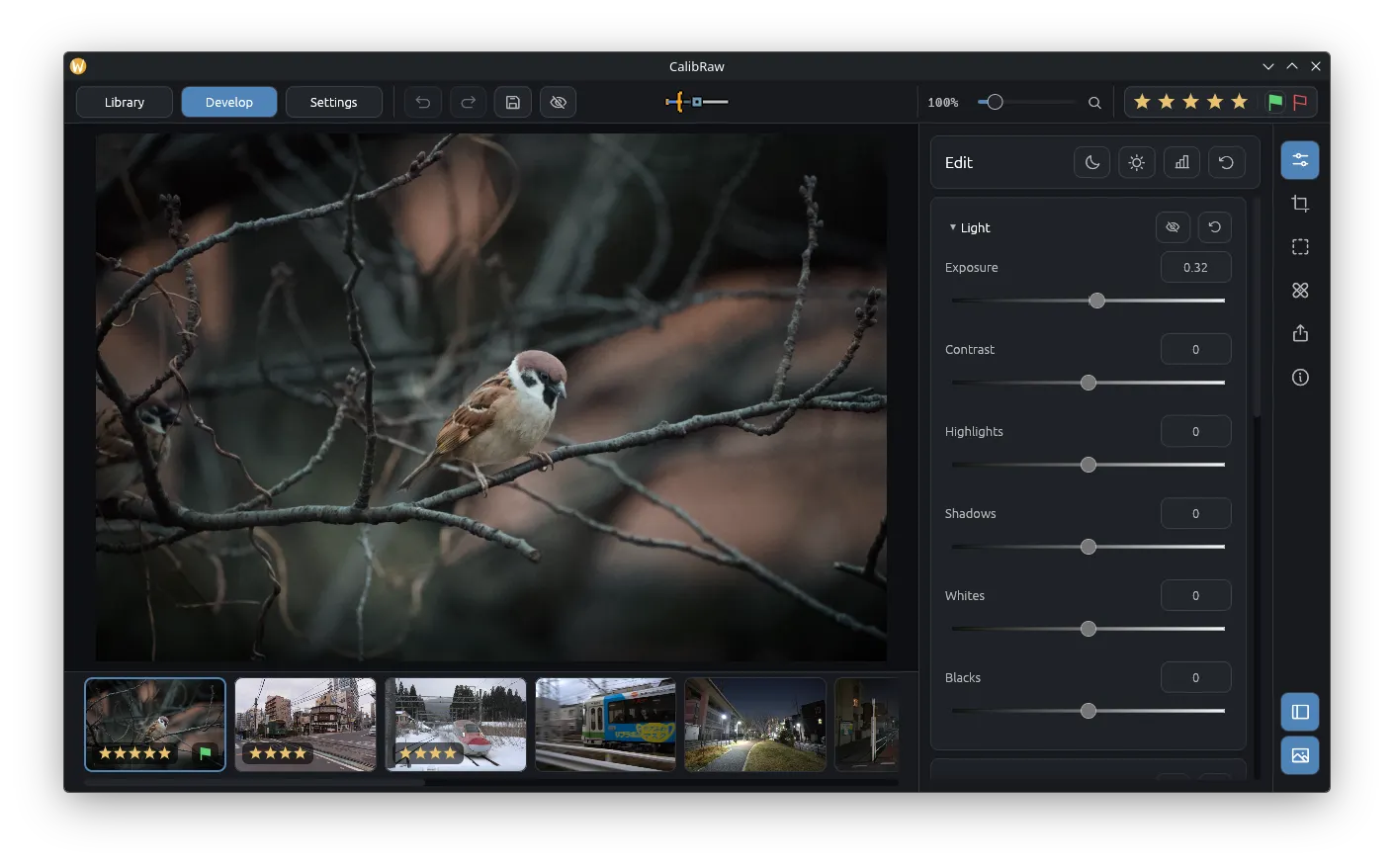Click the Shadows slider handle

(x=1089, y=547)
